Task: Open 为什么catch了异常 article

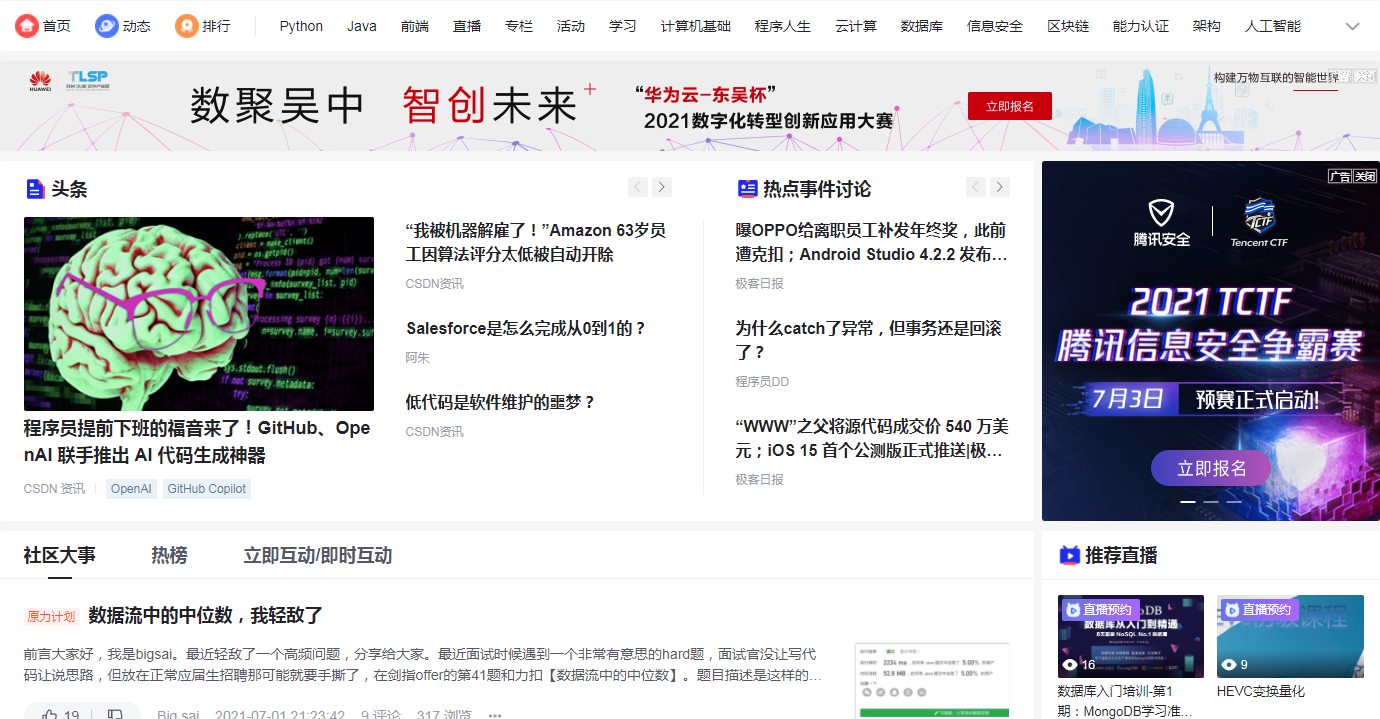Action: point(868,340)
